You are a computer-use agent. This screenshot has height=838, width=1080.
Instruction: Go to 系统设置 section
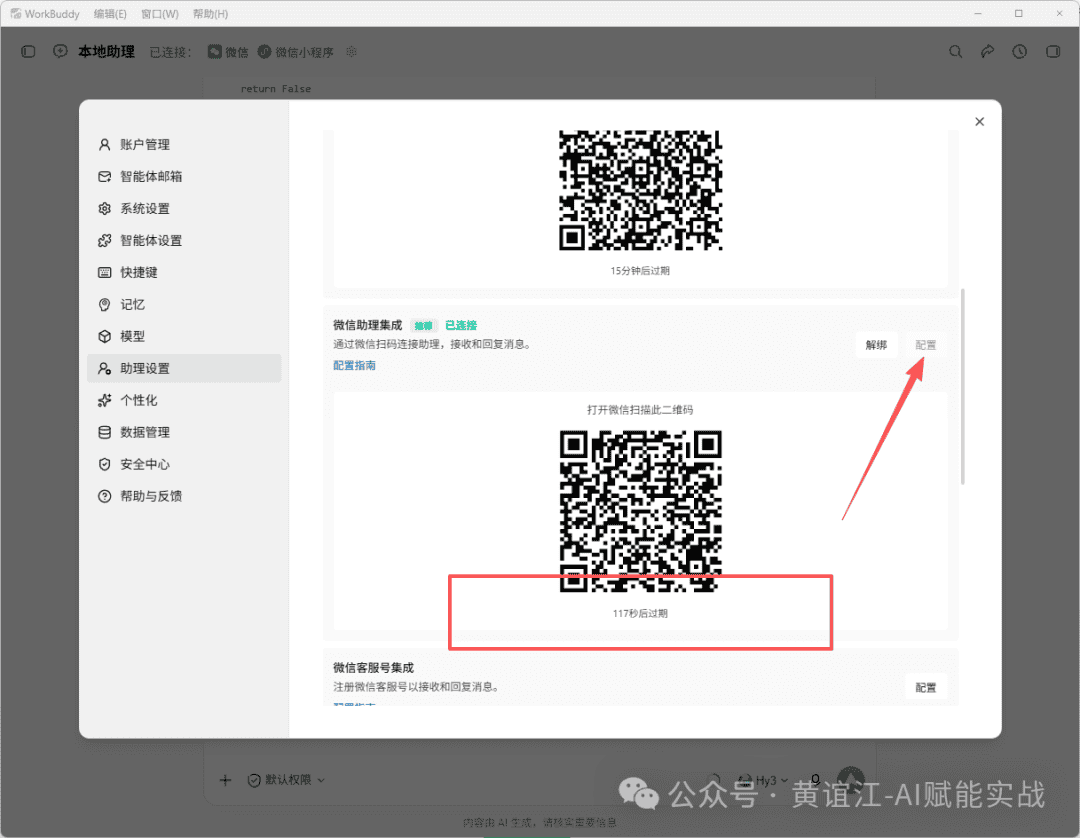pyautogui.click(x=184, y=209)
